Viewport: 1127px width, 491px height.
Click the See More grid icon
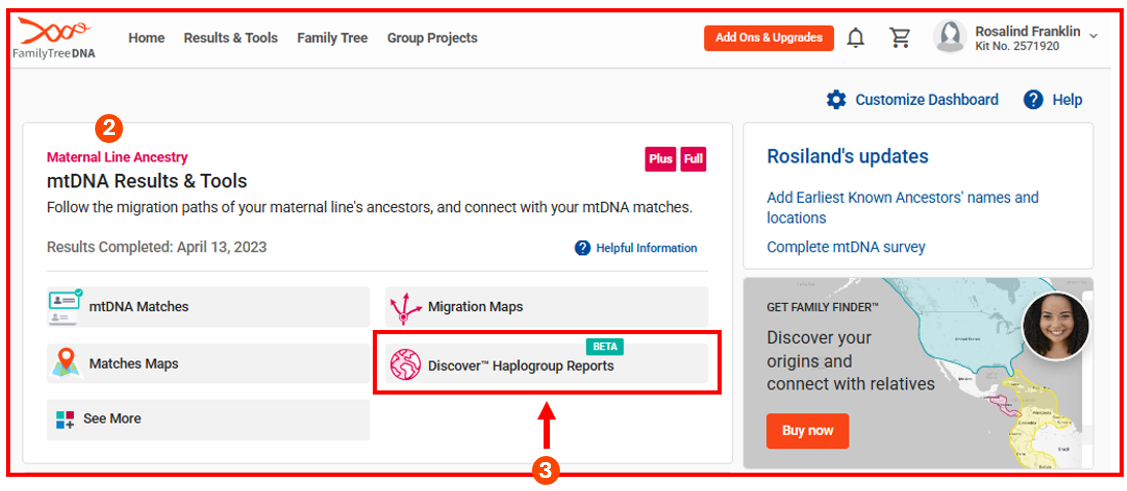(x=65, y=419)
